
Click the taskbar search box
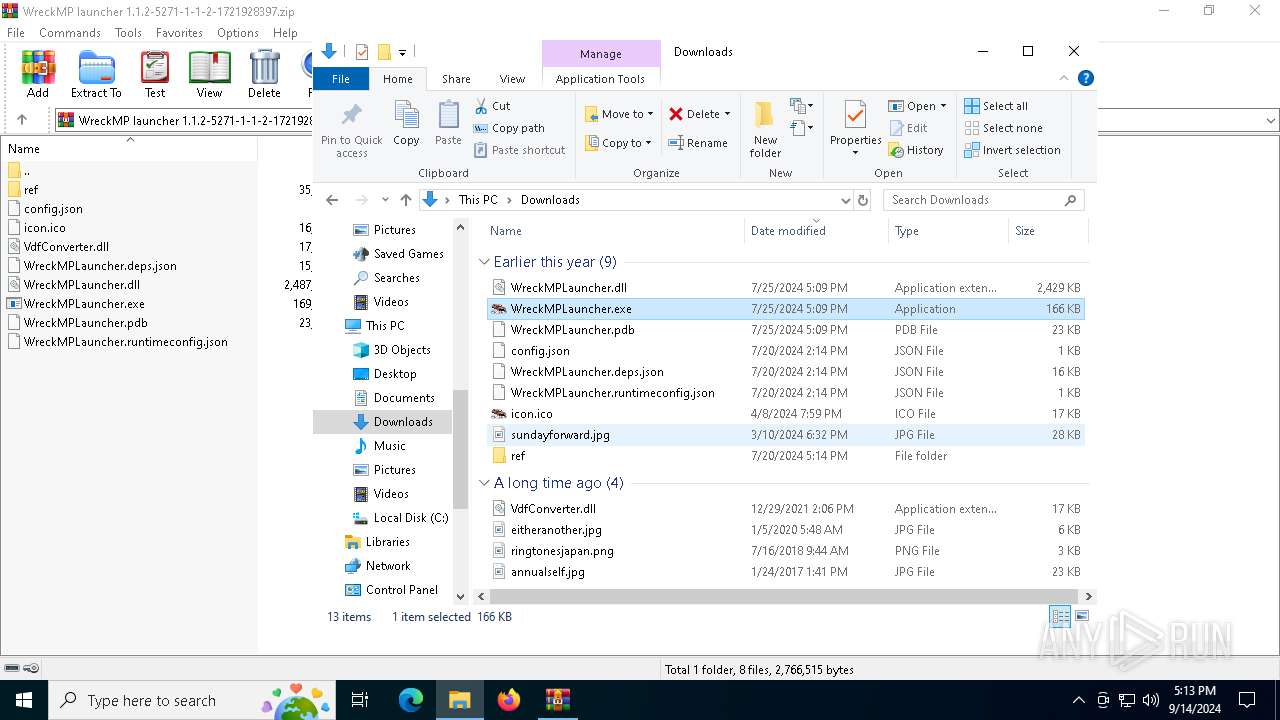tap(192, 700)
